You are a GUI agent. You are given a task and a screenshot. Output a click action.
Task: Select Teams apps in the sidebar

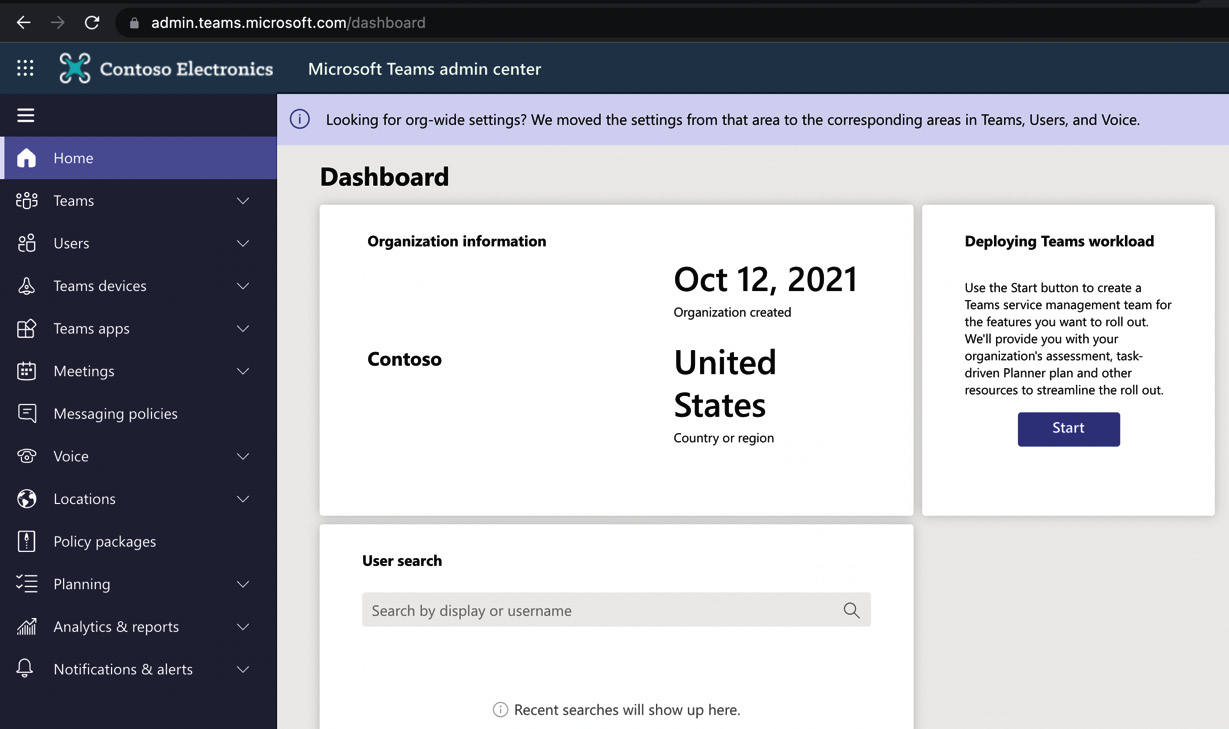(138, 329)
